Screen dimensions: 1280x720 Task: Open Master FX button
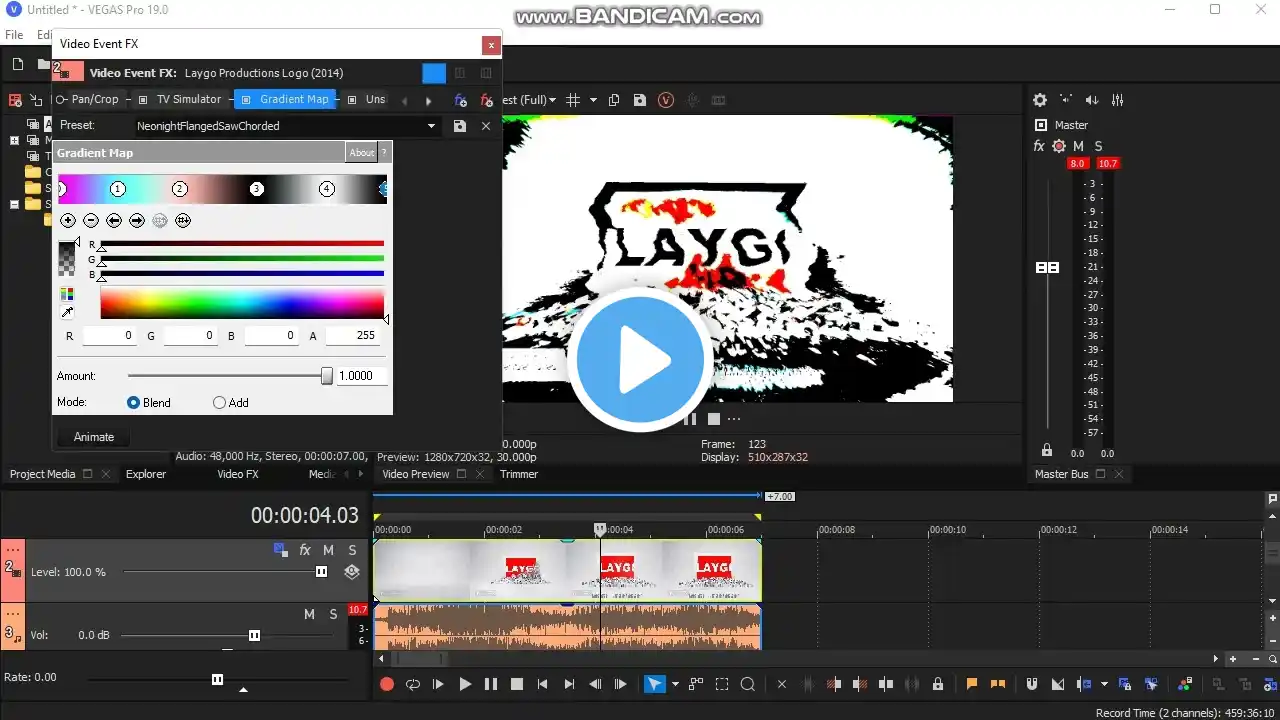pos(1039,146)
